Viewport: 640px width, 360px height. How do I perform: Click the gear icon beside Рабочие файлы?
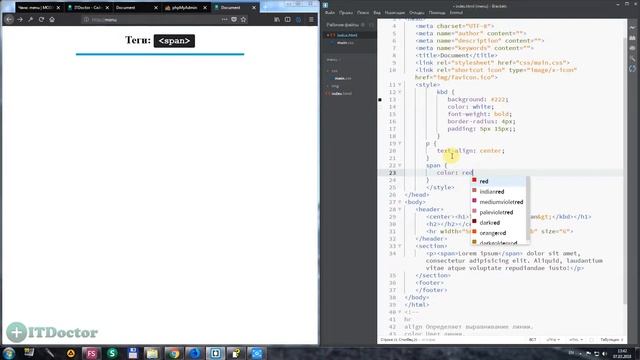tap(363, 25)
